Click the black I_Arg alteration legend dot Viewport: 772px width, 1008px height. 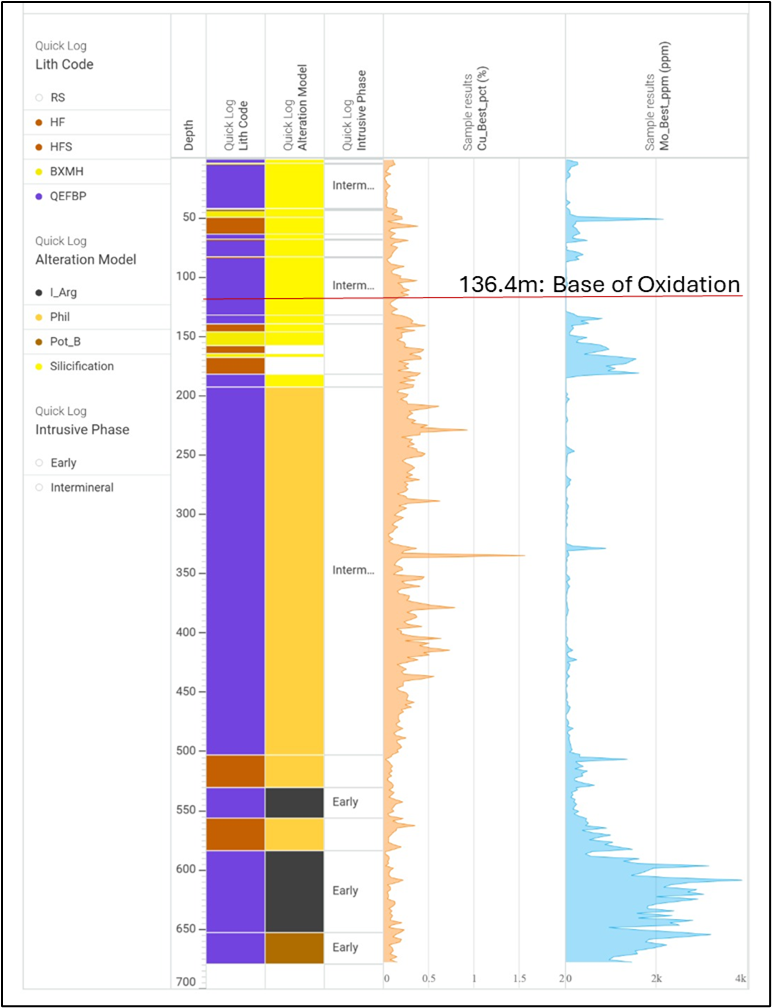point(40,293)
